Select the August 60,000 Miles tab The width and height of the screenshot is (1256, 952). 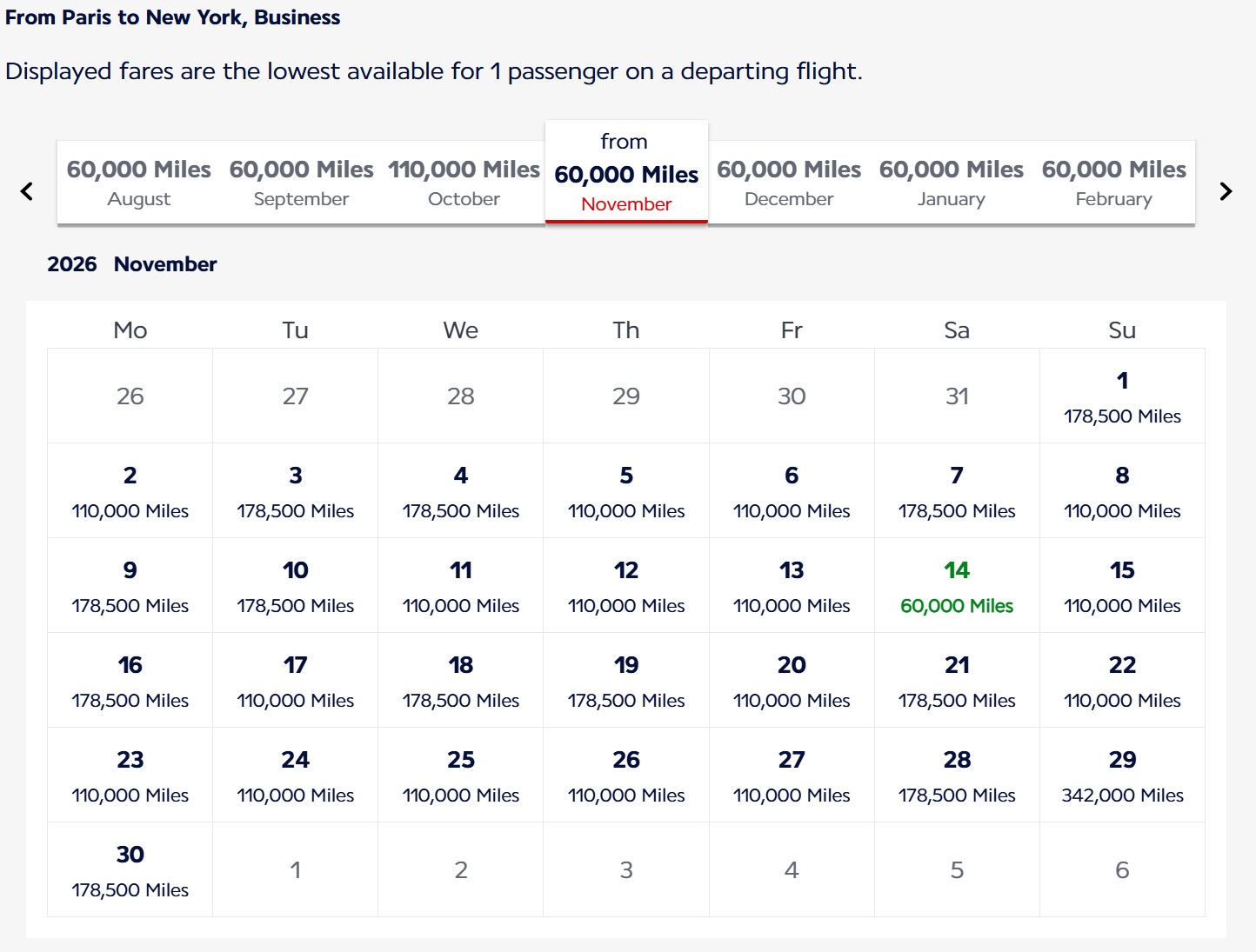point(139,183)
